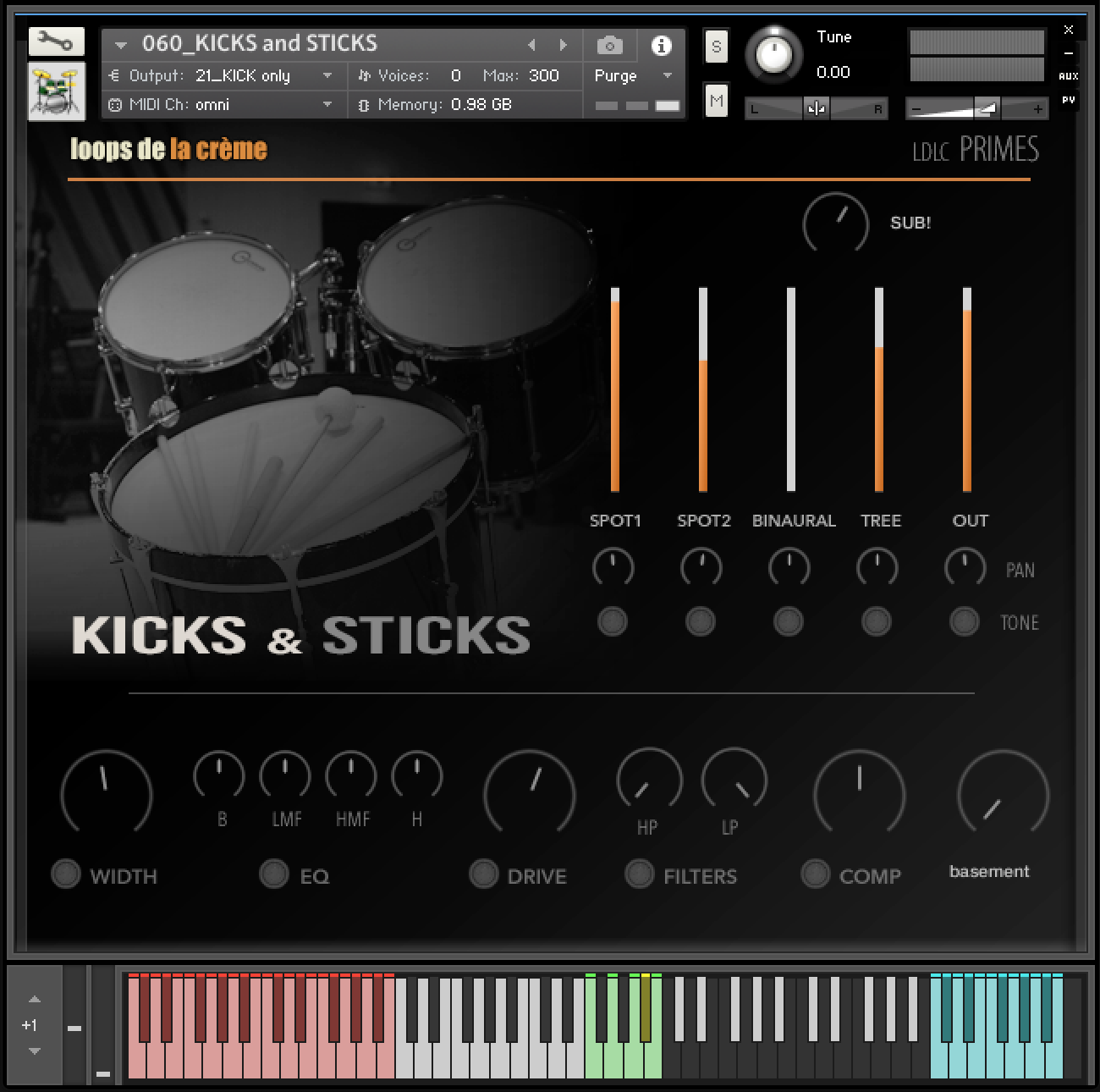1100x1092 pixels.
Task: Enable the WIDTH toggle button
Action: (66, 874)
